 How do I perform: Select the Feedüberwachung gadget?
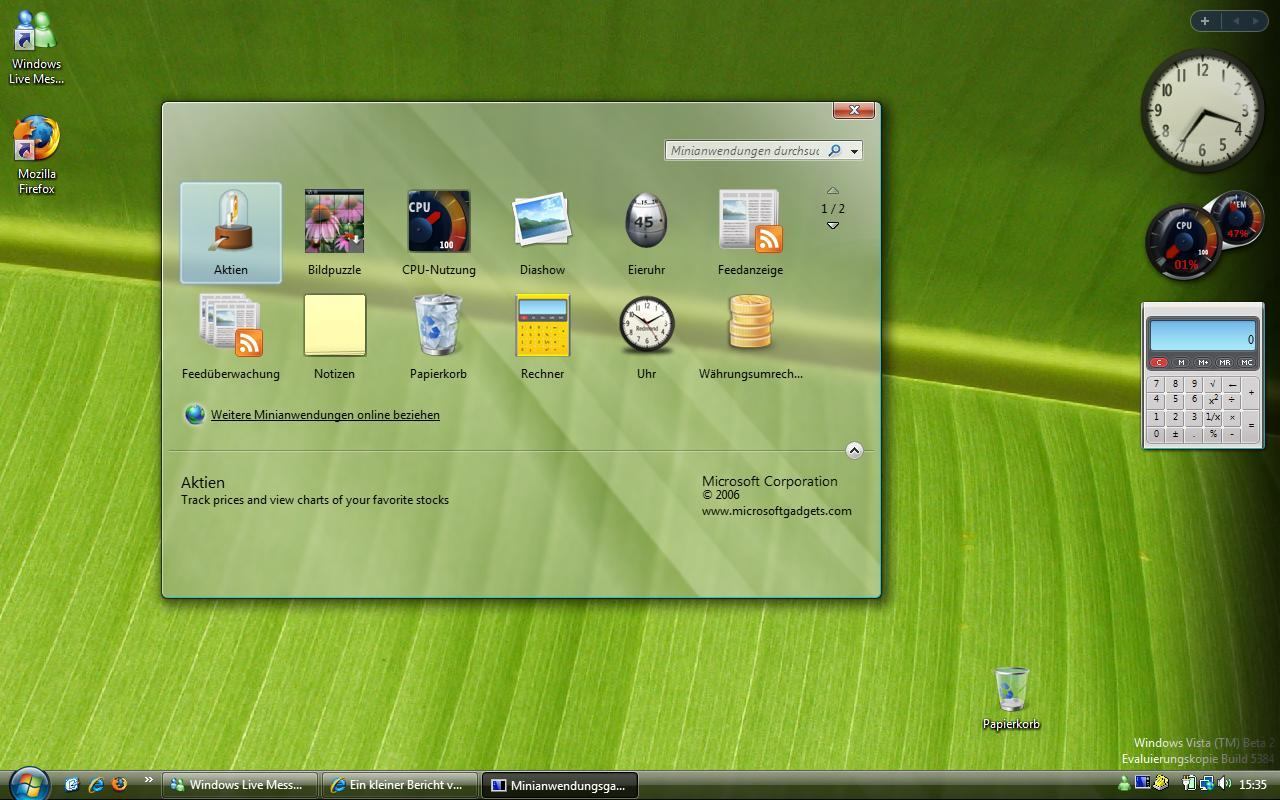point(230,337)
